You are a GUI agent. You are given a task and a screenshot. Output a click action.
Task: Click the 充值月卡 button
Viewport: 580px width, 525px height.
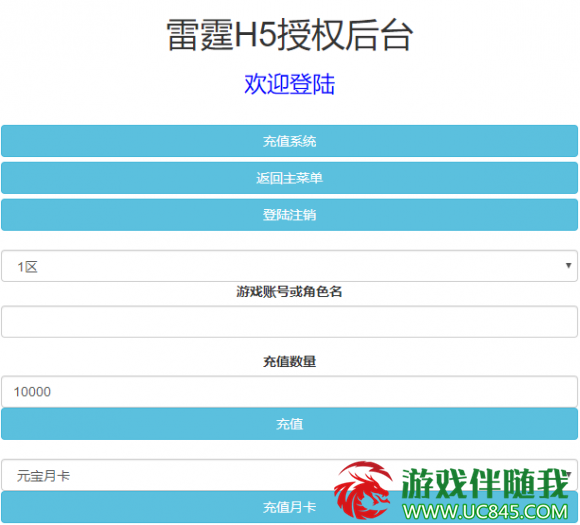tap(290, 507)
